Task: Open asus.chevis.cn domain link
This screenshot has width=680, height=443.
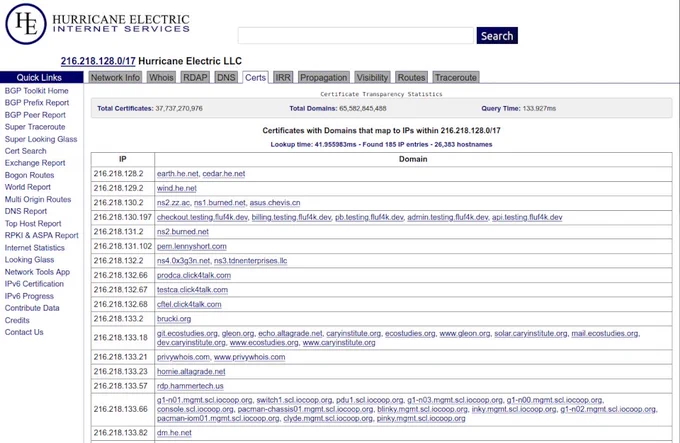Action: pyautogui.click(x=275, y=203)
